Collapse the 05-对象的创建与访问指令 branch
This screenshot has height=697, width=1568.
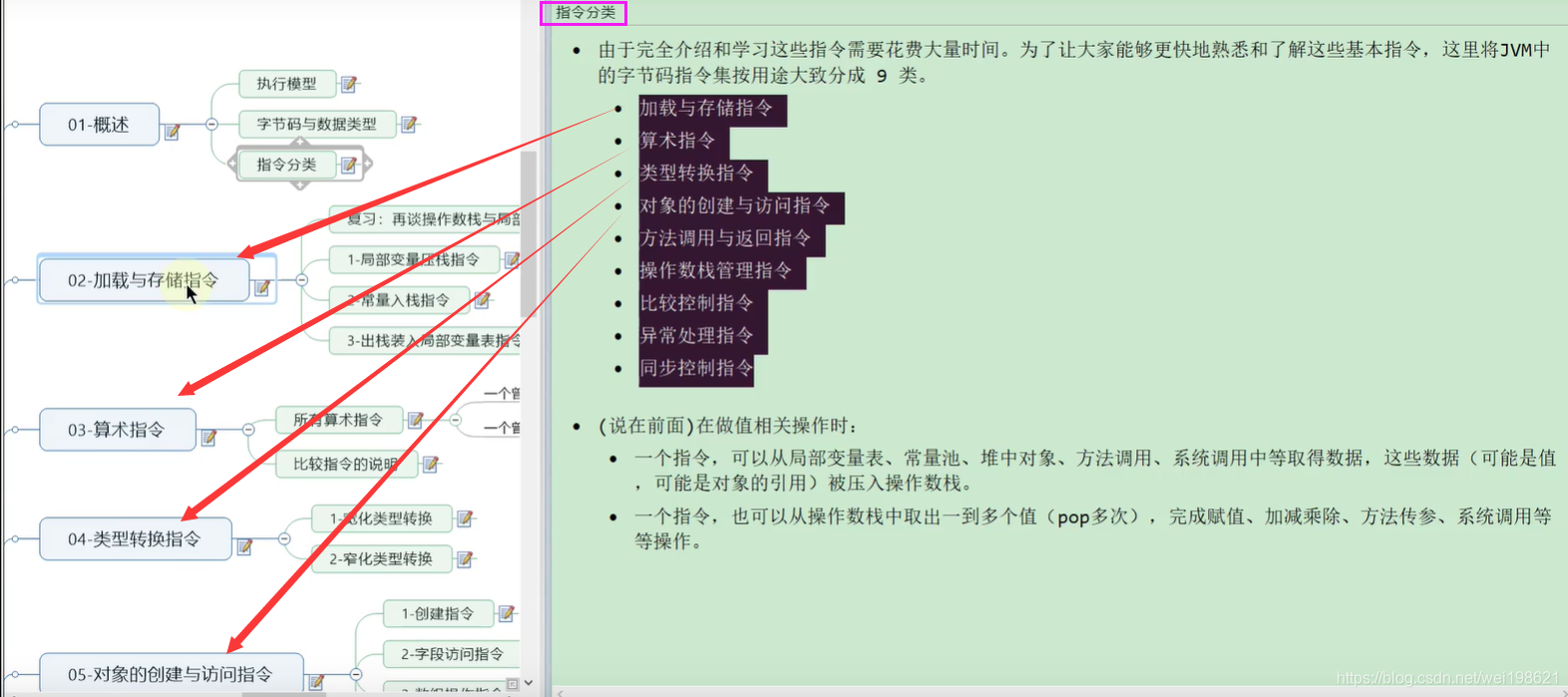pyautogui.click(x=356, y=674)
